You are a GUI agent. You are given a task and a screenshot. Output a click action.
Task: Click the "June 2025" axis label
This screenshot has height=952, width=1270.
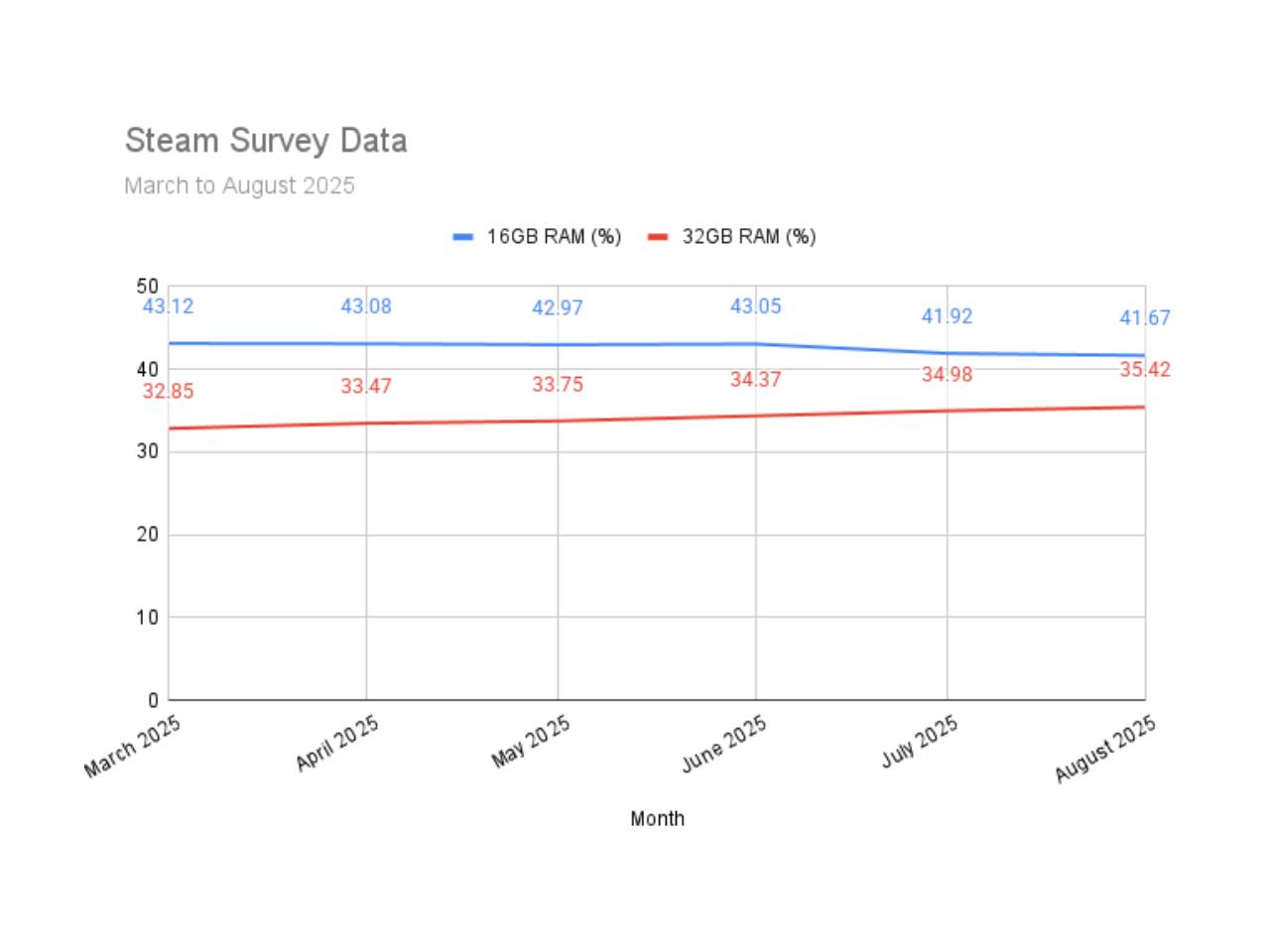pyautogui.click(x=724, y=743)
